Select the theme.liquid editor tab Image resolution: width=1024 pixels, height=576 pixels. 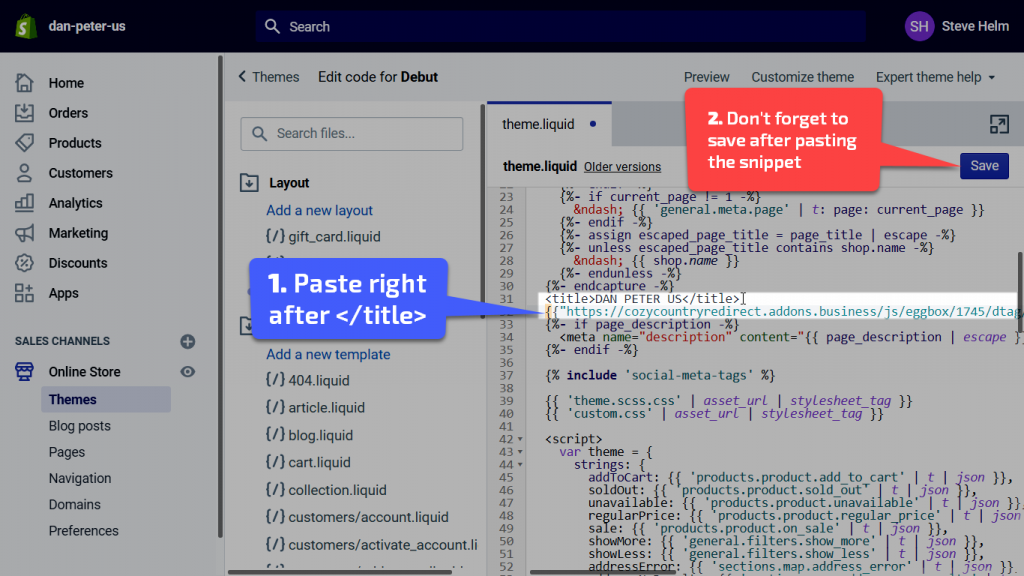point(549,124)
